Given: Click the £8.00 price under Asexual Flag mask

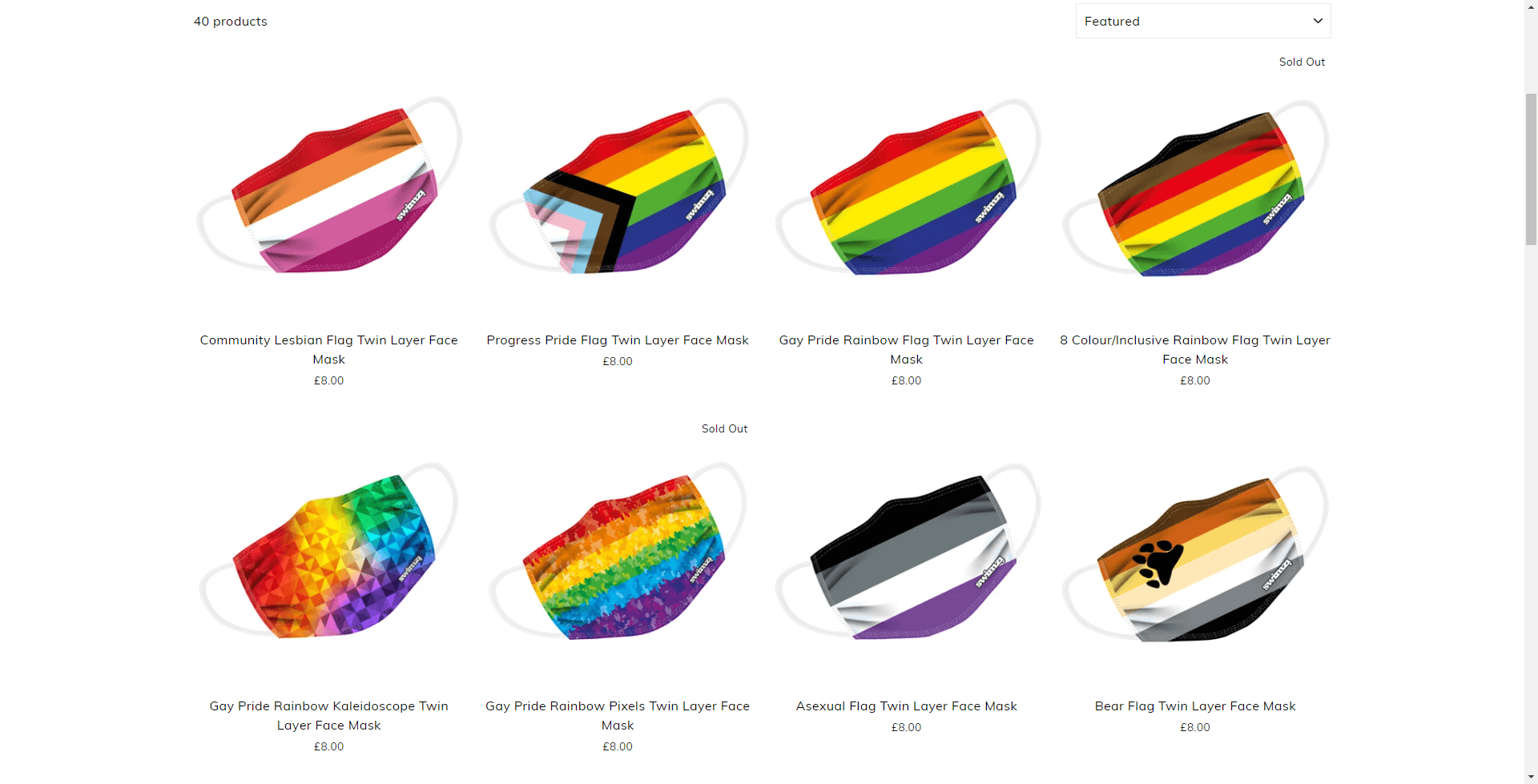Looking at the screenshot, I should click(906, 727).
